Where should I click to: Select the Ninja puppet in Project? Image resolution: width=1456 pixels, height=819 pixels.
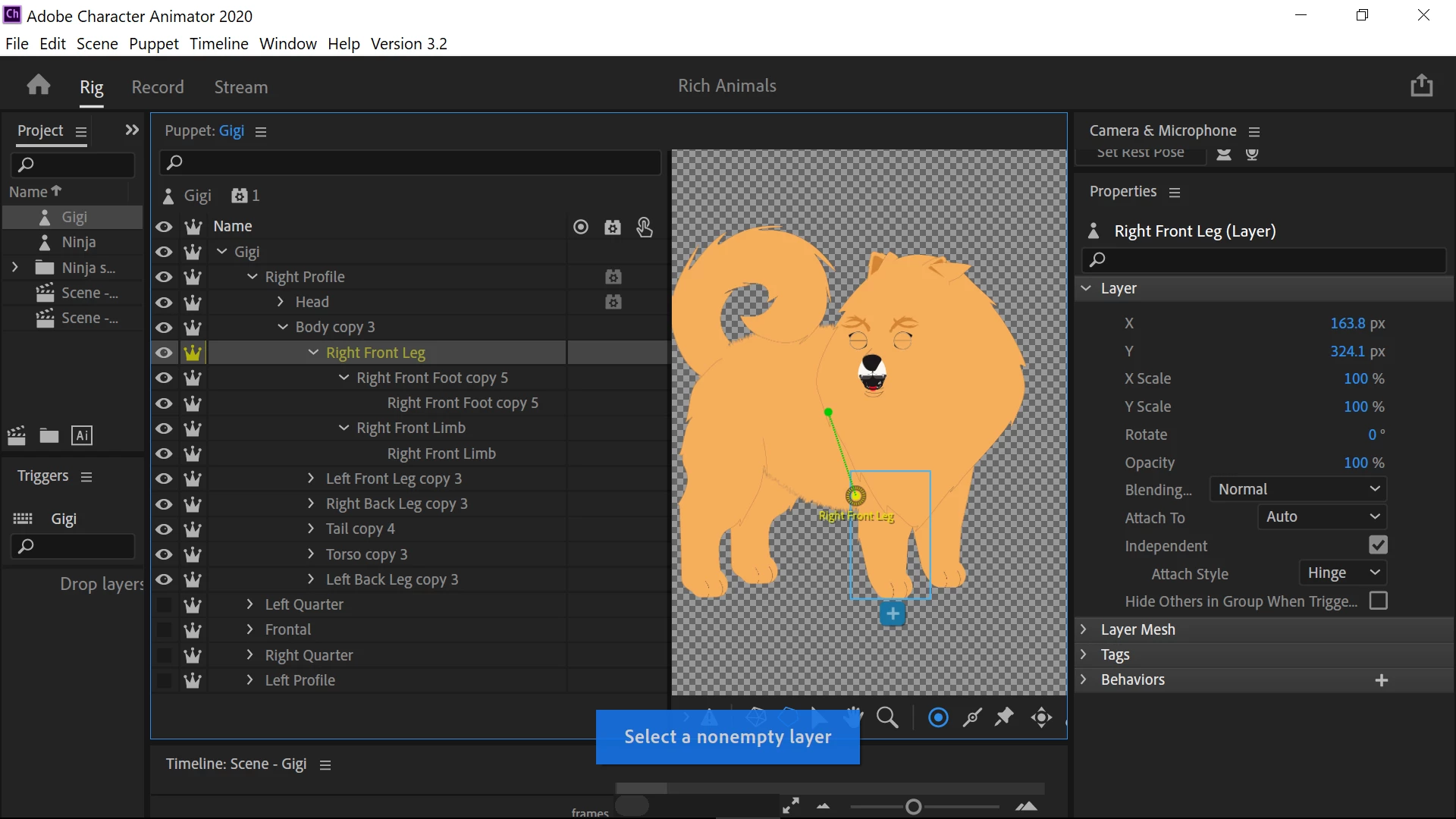78,242
